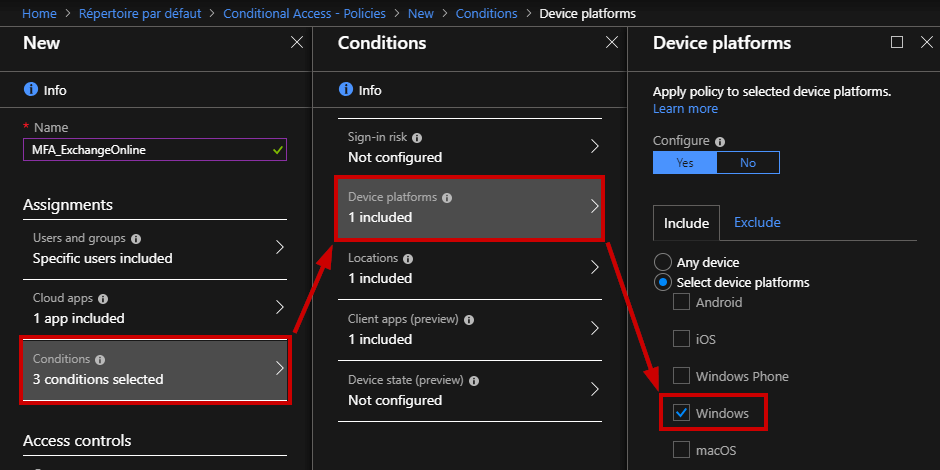The height and width of the screenshot is (470, 940).
Task: Tick the macOS checkbox
Action: click(x=681, y=449)
